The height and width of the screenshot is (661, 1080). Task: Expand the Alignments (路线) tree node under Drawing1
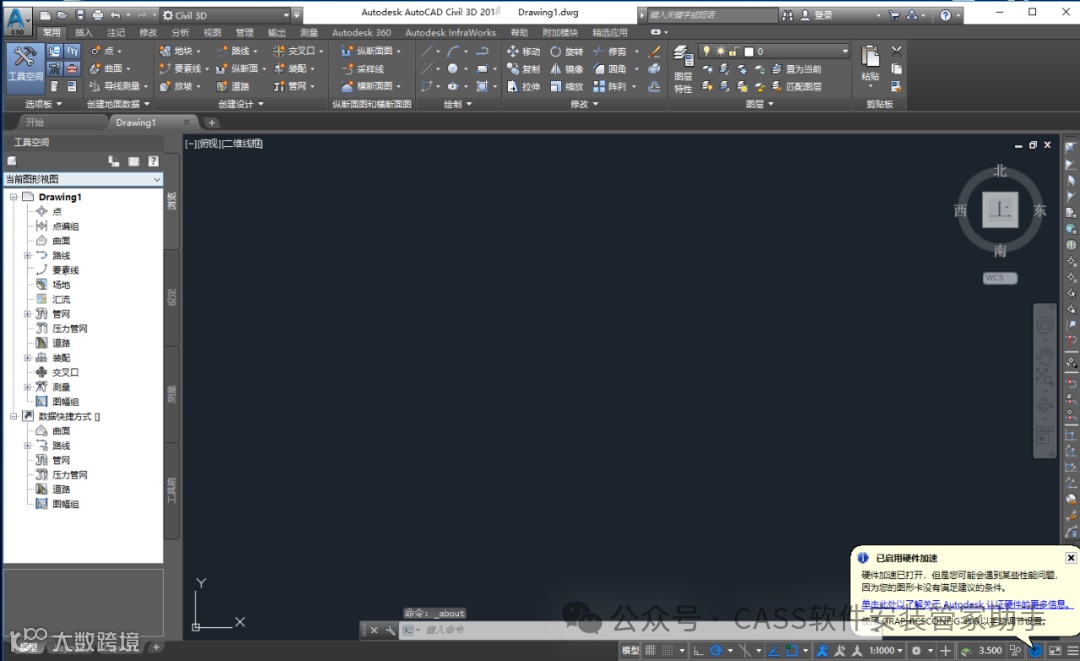point(28,255)
